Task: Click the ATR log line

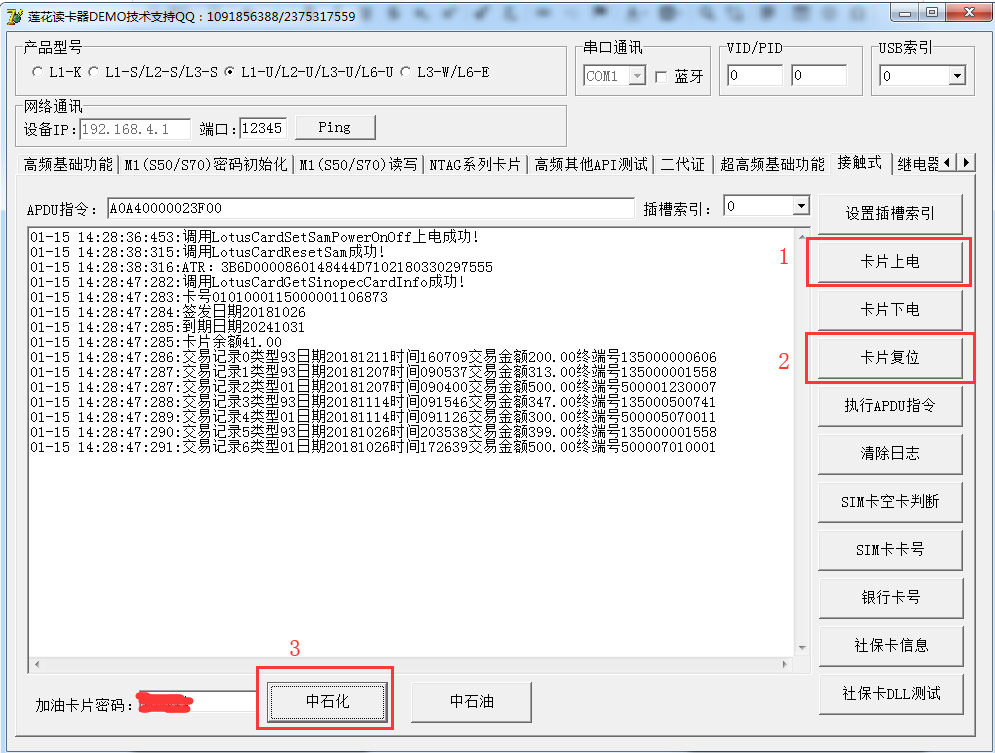Action: (x=261, y=267)
